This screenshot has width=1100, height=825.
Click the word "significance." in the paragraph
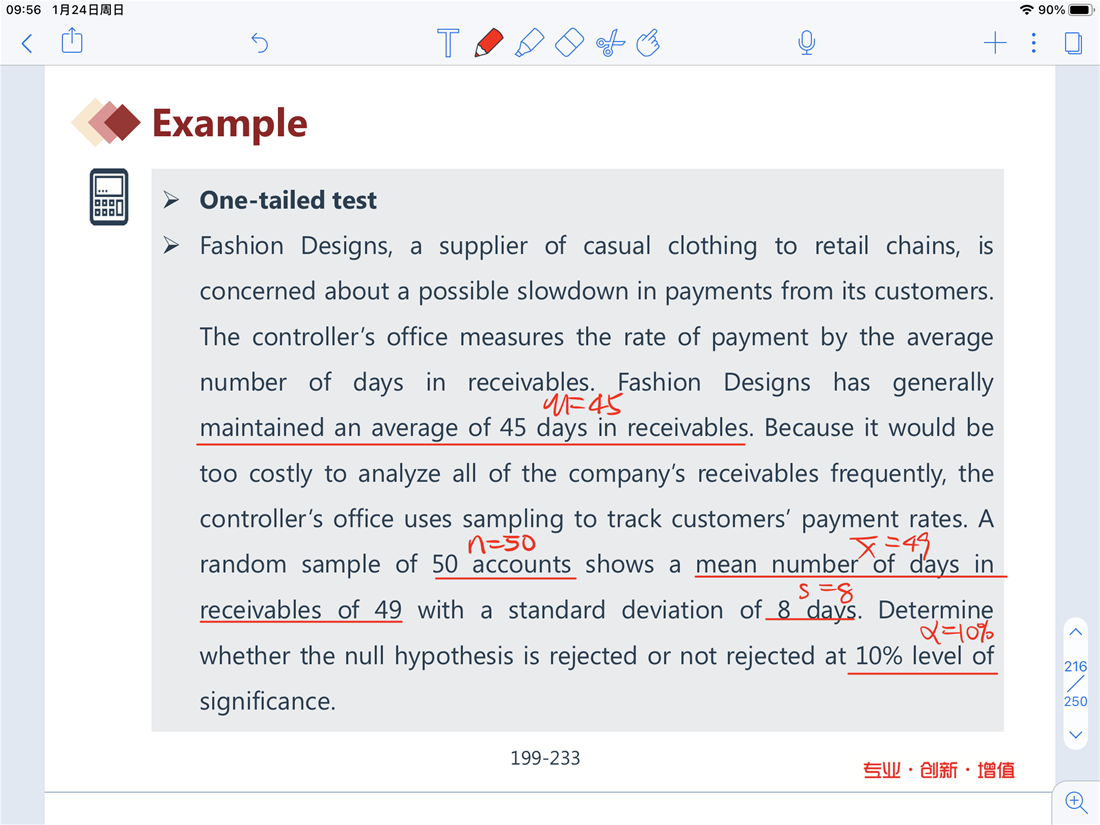(x=267, y=701)
